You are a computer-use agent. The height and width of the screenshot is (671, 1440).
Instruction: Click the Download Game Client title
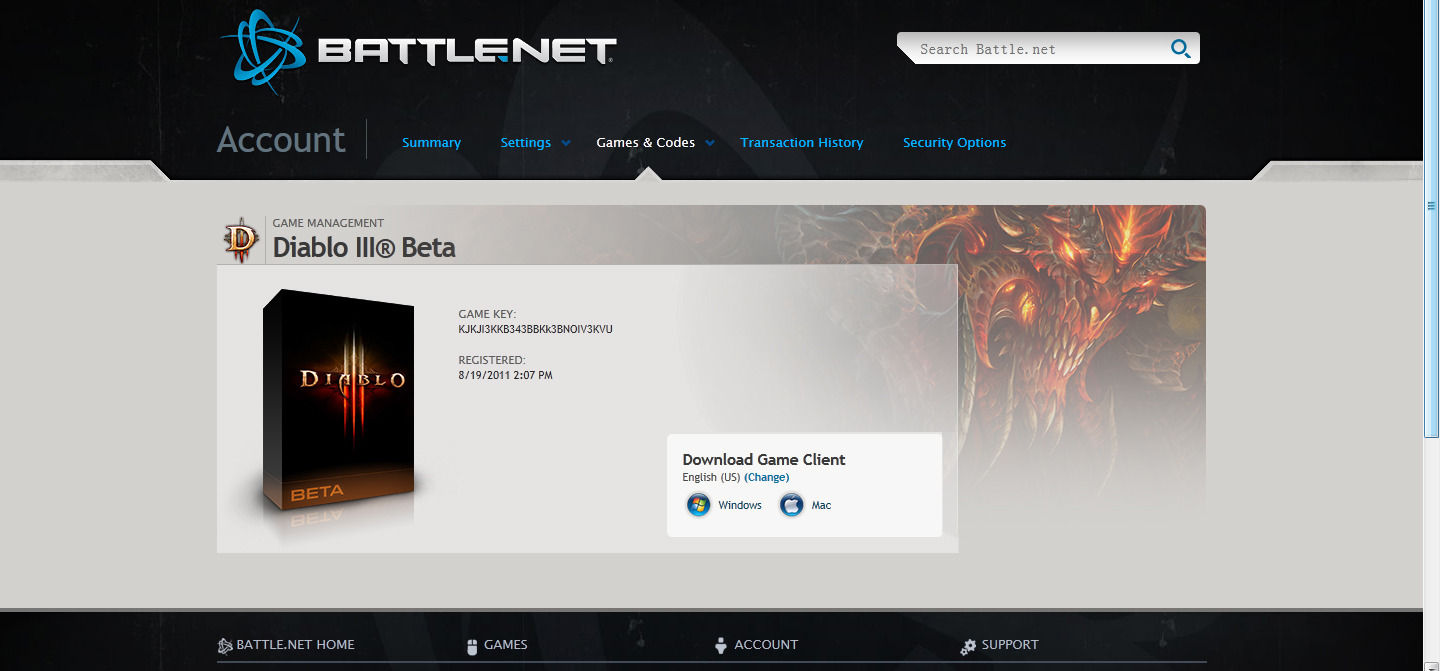(764, 460)
